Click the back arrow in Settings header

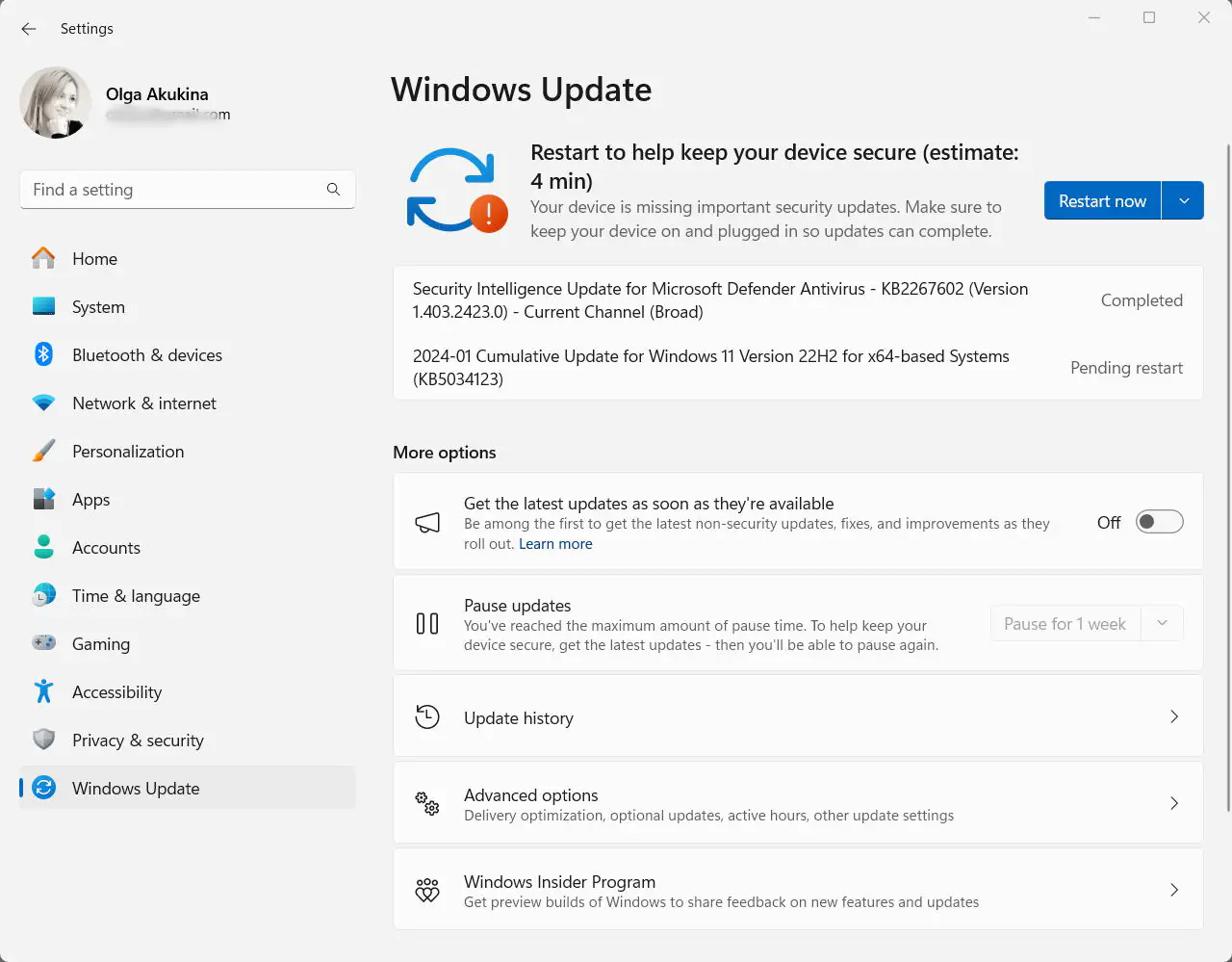(29, 29)
